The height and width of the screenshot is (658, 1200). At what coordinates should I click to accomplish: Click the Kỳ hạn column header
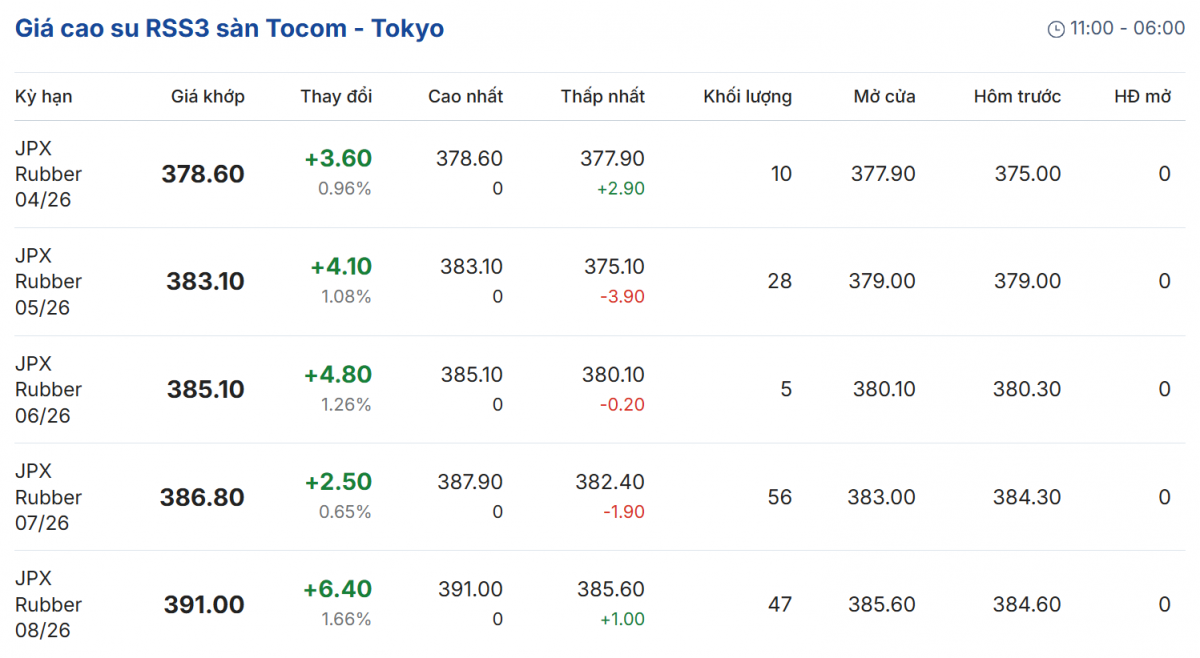[44, 97]
